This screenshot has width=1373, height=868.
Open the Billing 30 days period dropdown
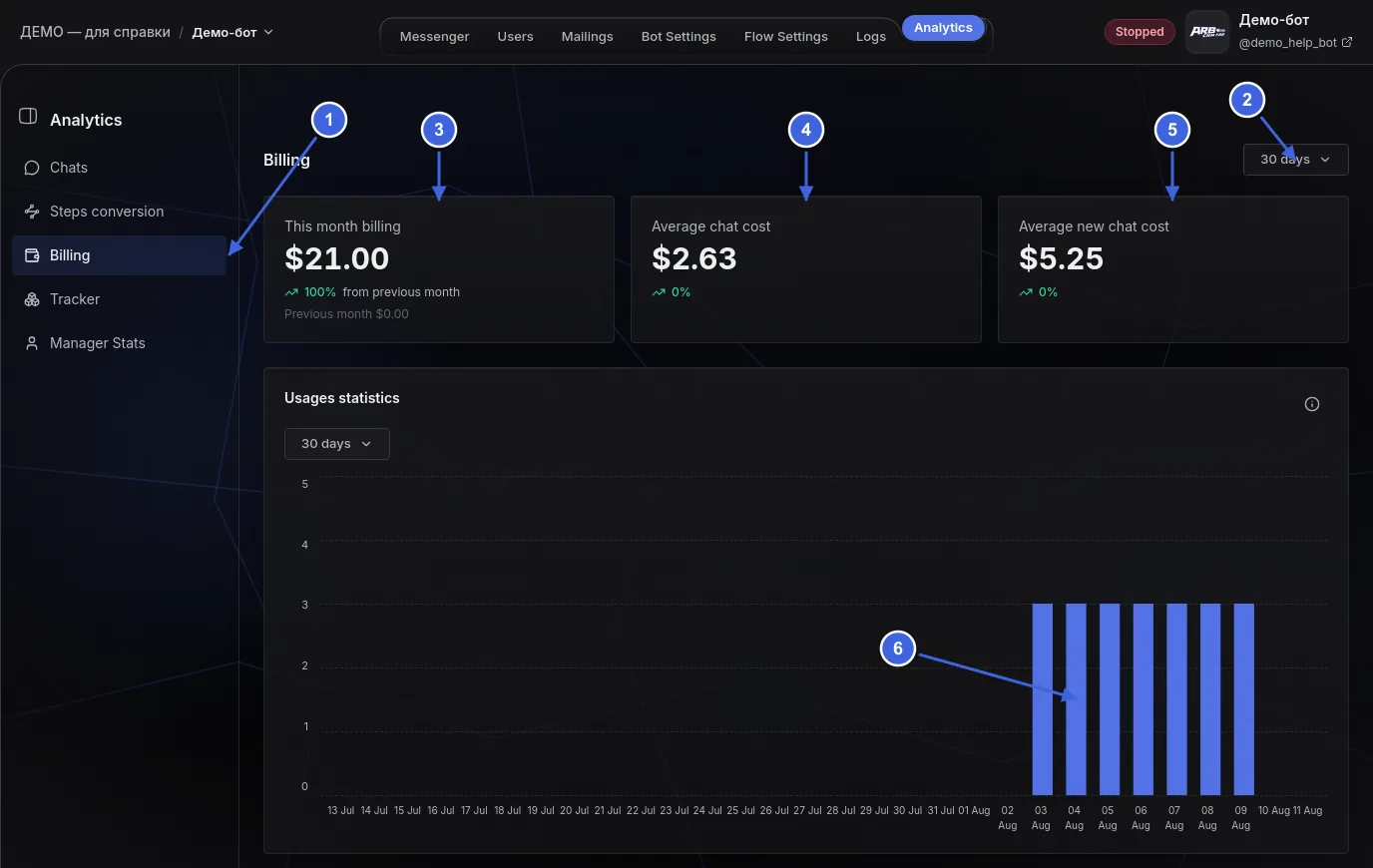click(x=1295, y=160)
